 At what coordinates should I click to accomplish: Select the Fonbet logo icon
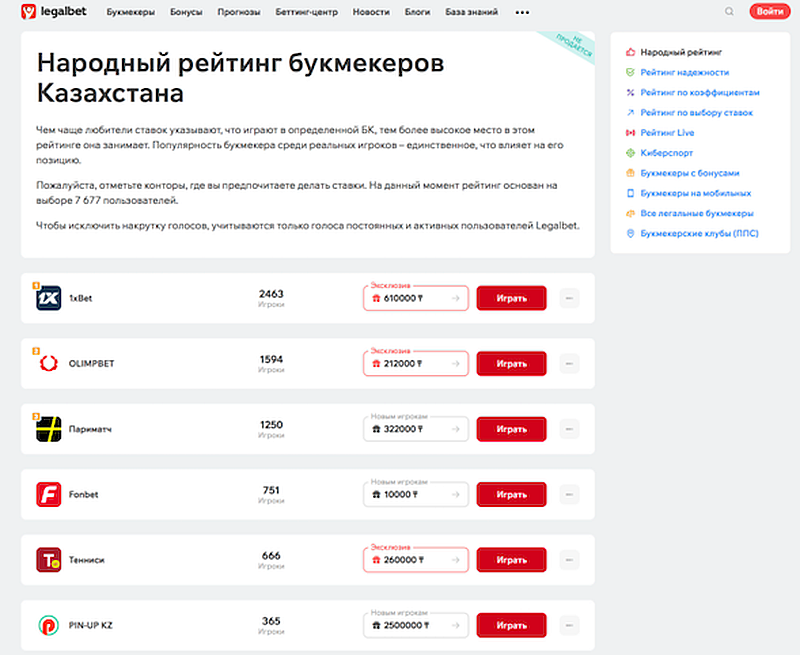[48, 494]
